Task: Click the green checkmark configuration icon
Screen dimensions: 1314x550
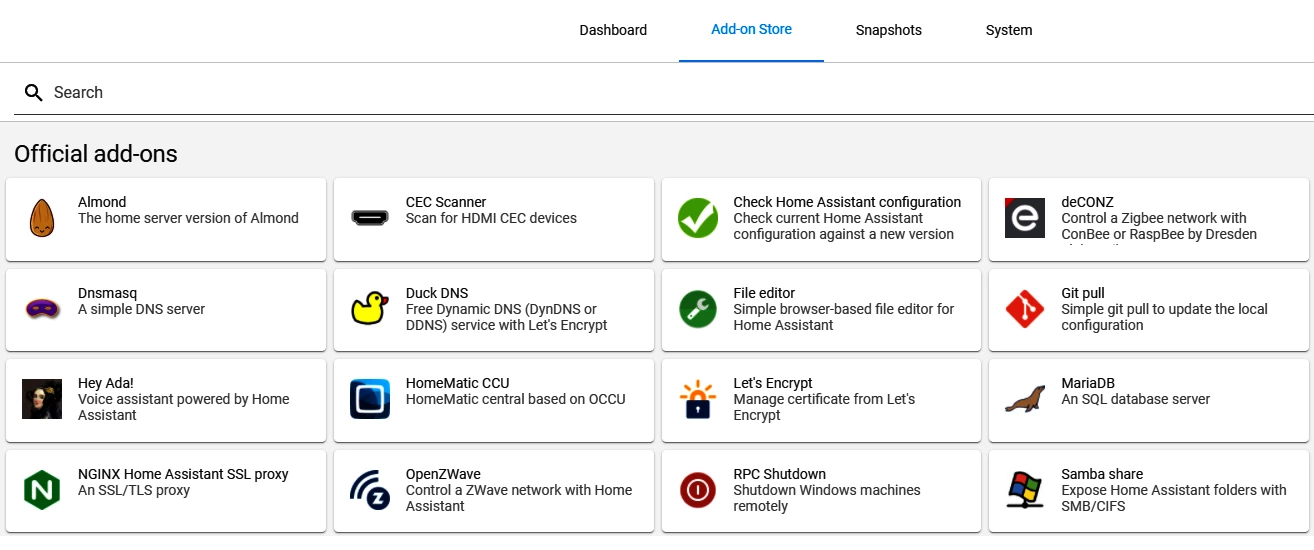Action: 698,218
